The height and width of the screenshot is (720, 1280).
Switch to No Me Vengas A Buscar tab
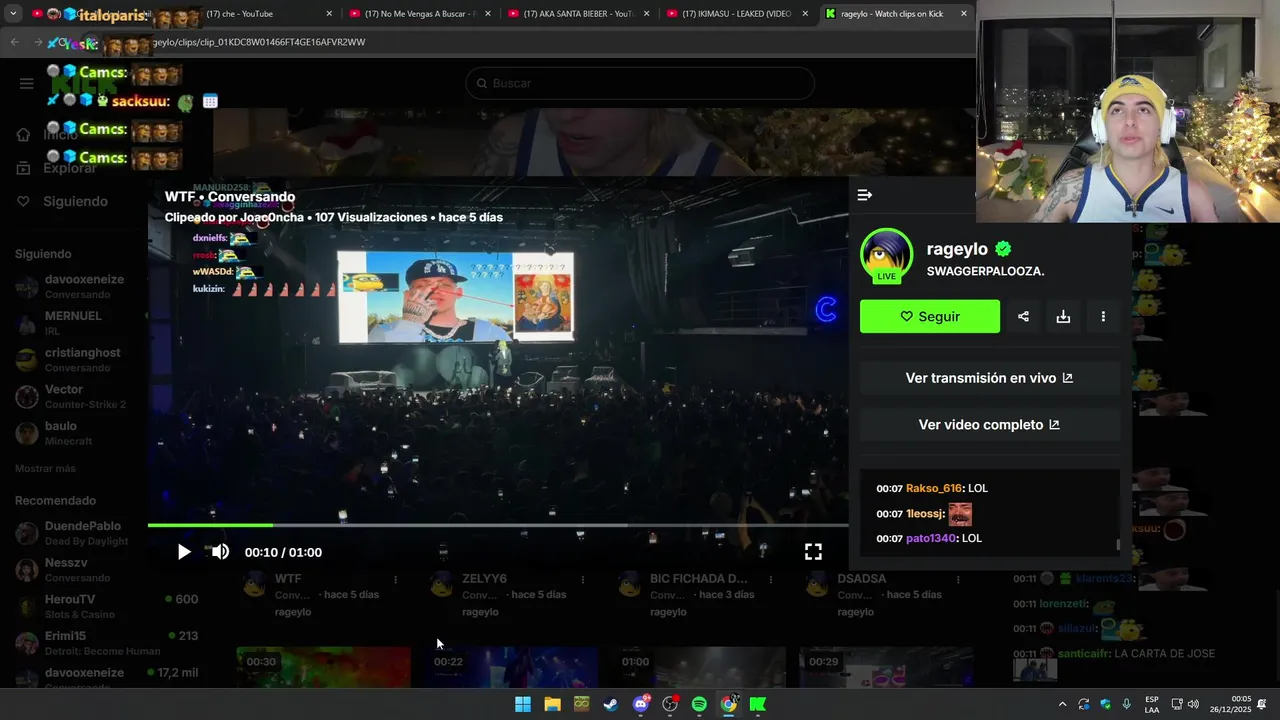418,14
